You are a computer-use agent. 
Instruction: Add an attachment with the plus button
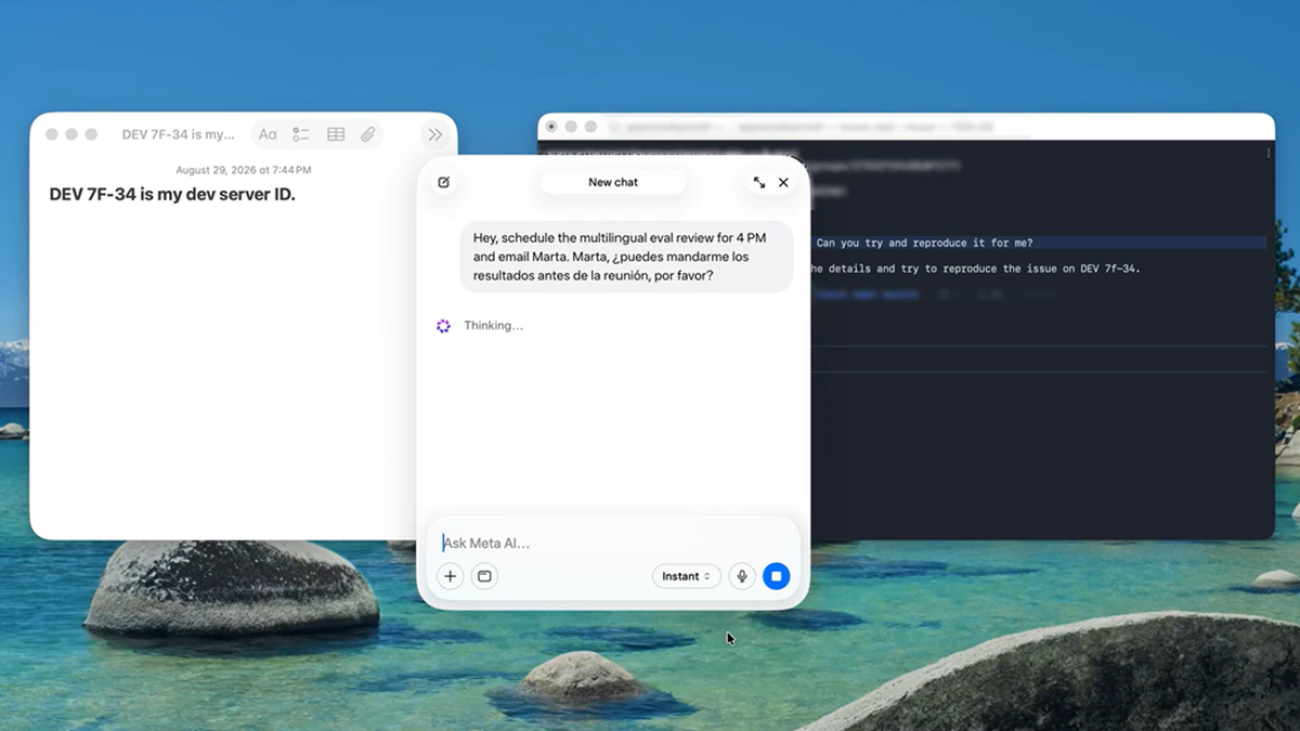pyautogui.click(x=450, y=576)
